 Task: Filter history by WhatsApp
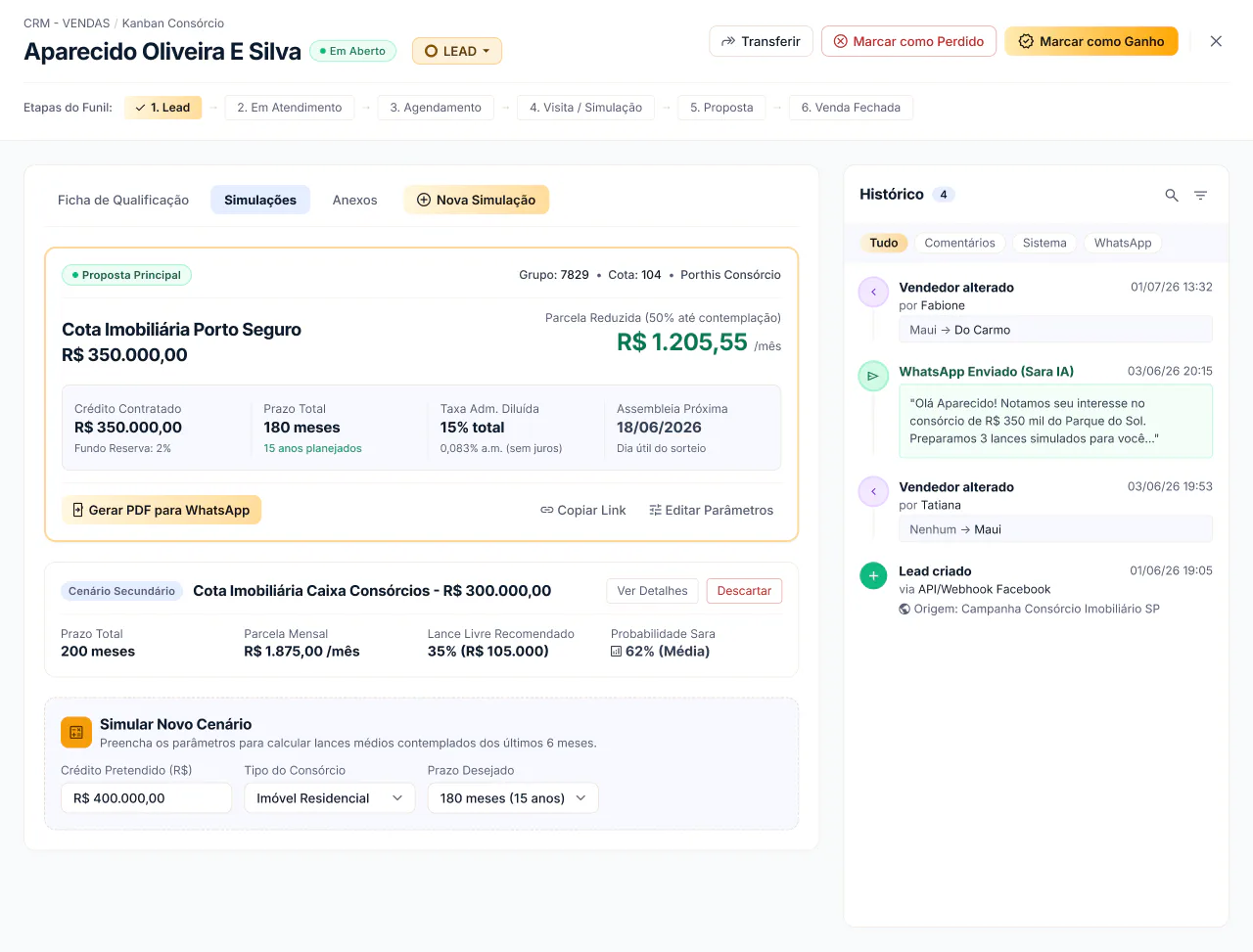pos(1123,243)
